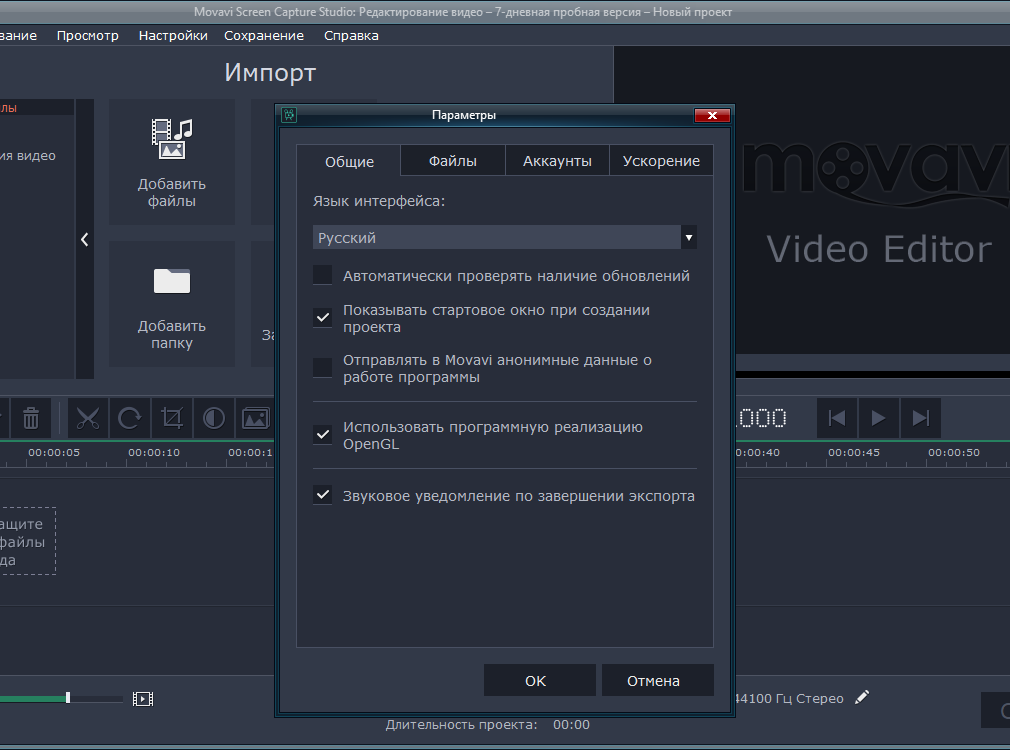The image size is (1010, 750).
Task: Click the Parameters dialog title icon
Action: pos(289,115)
